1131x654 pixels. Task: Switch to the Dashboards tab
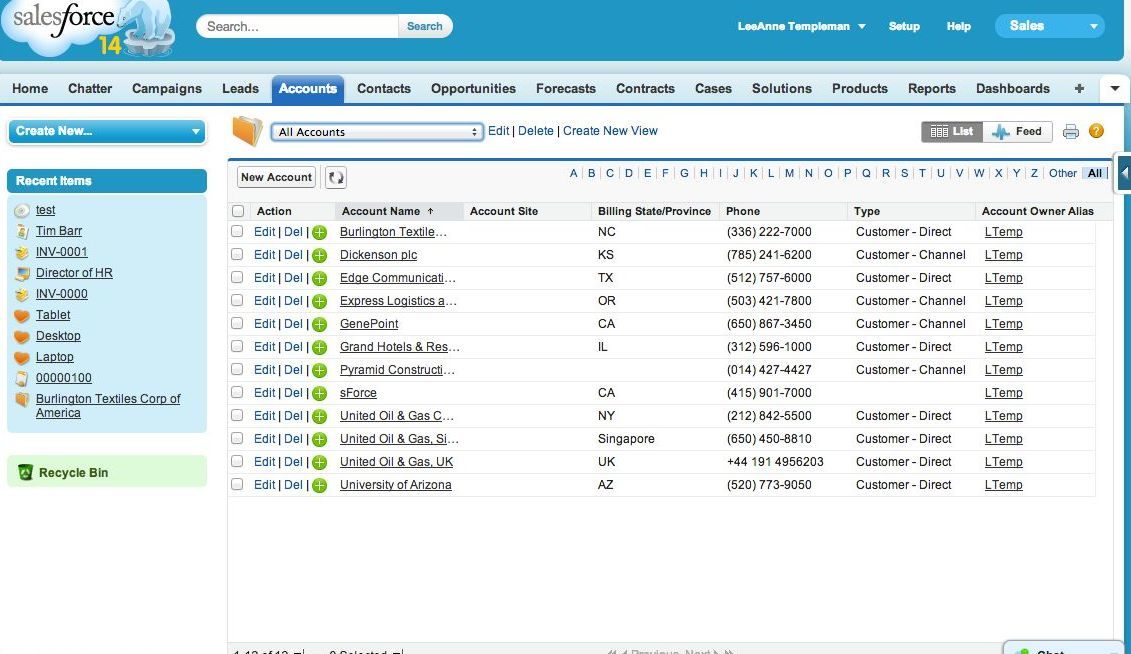click(x=1013, y=89)
